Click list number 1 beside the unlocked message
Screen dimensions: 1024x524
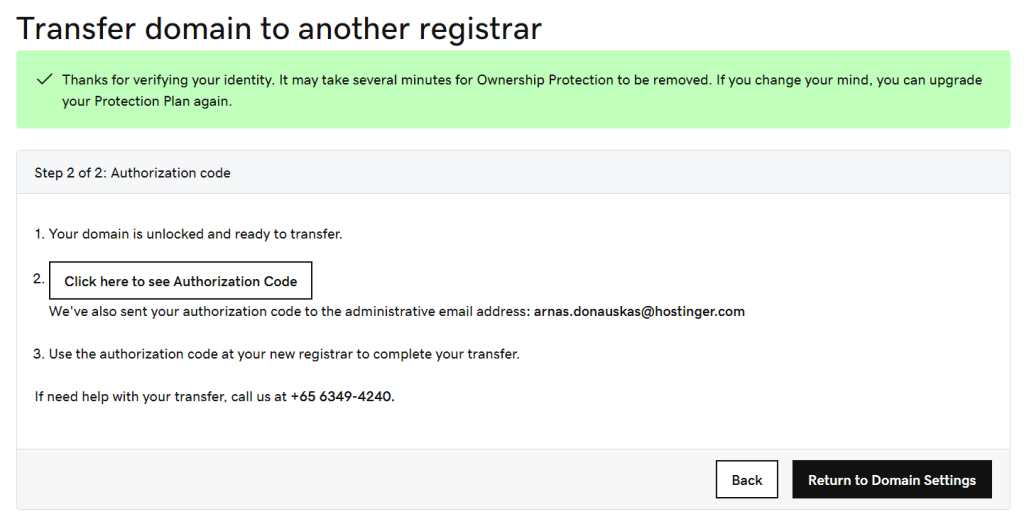coord(39,234)
